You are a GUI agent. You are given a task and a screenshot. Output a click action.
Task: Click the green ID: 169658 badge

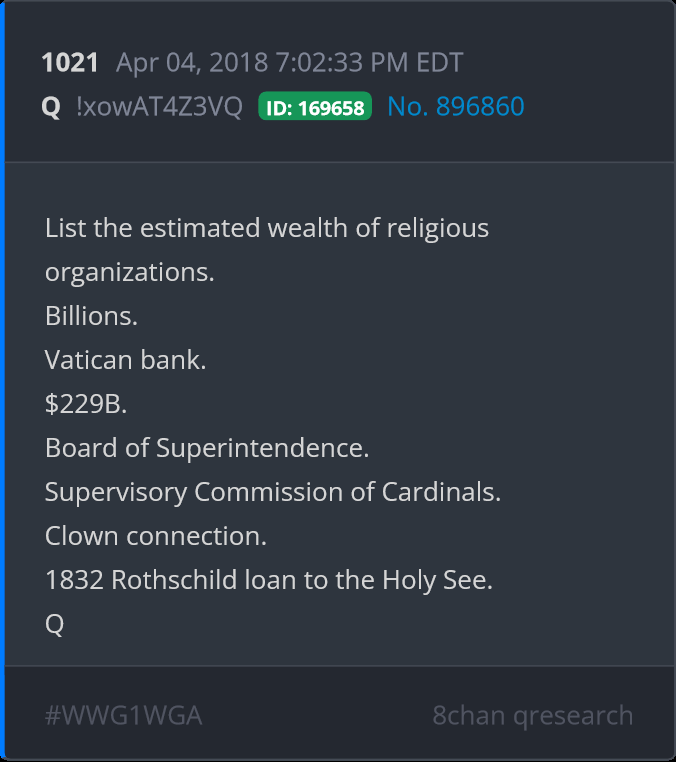(315, 107)
